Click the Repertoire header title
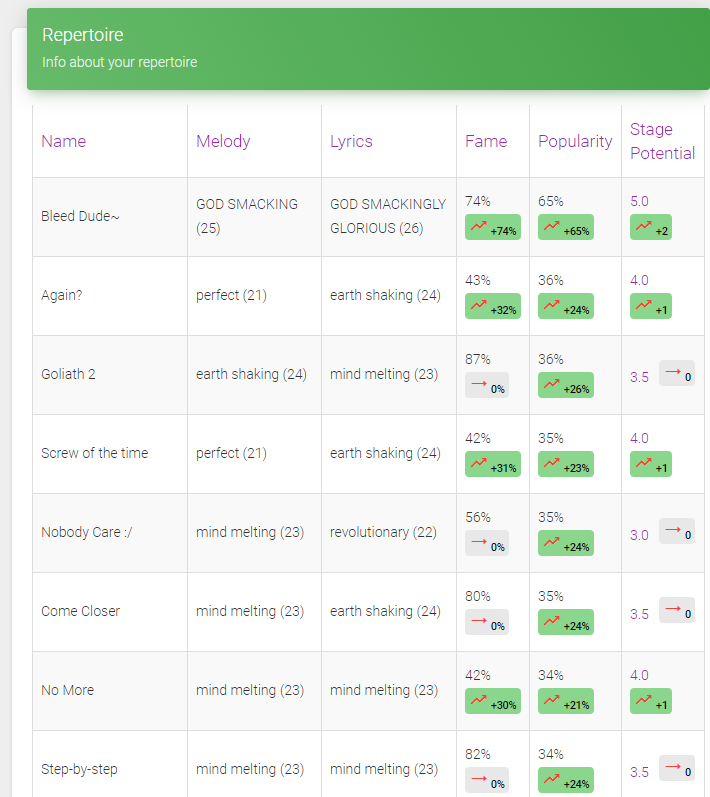The width and height of the screenshot is (710, 797). pos(83,35)
